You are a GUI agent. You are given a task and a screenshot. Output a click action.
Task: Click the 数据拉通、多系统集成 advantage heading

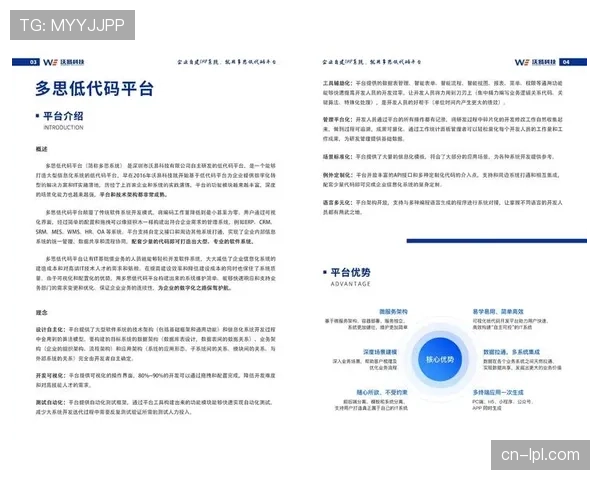click(512, 352)
